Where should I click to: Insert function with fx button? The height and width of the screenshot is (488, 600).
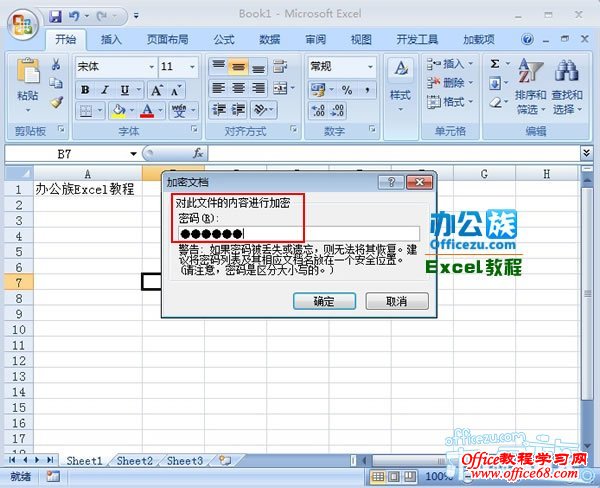[198, 154]
